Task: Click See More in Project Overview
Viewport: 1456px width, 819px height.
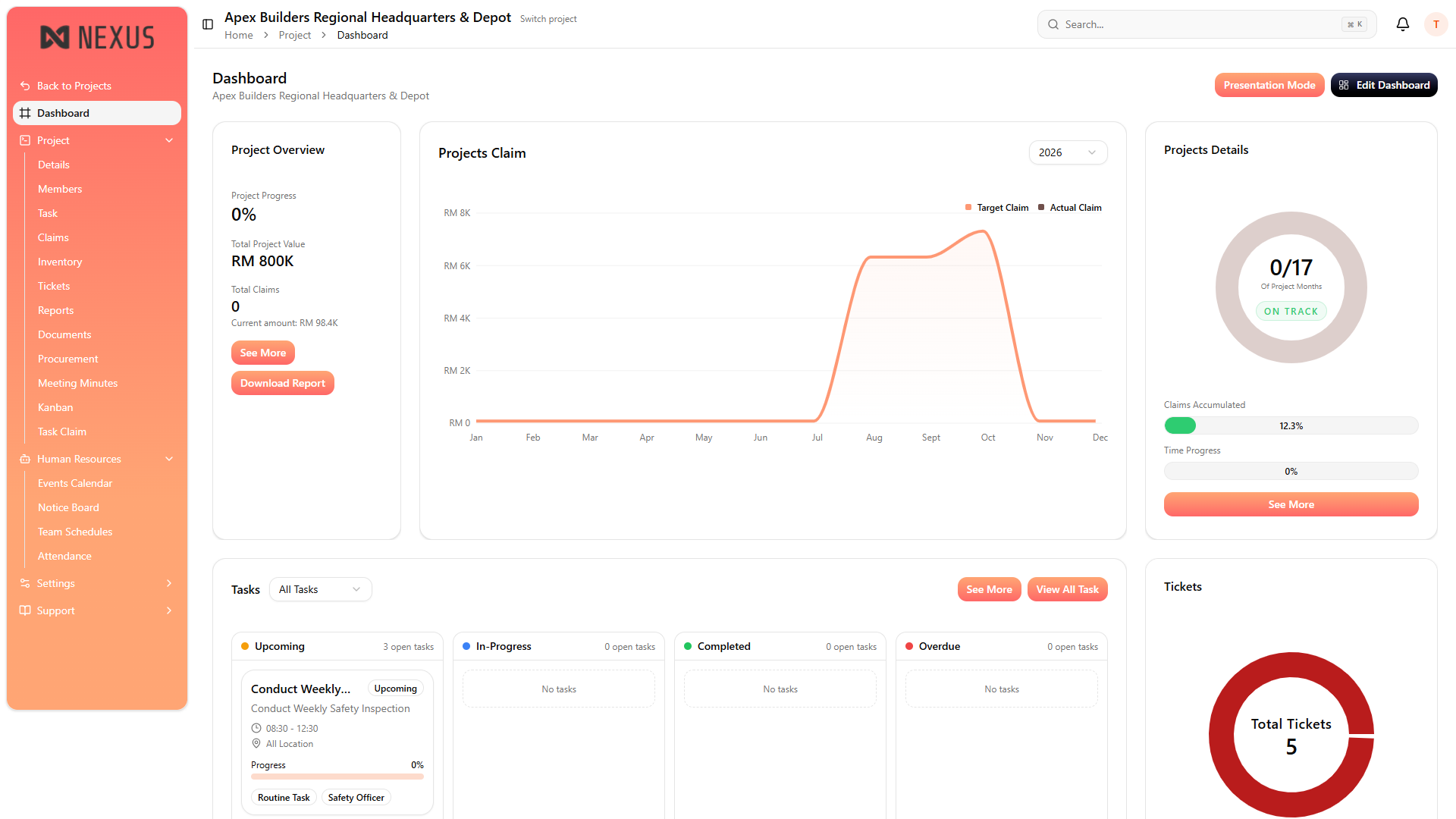Action: point(263,353)
